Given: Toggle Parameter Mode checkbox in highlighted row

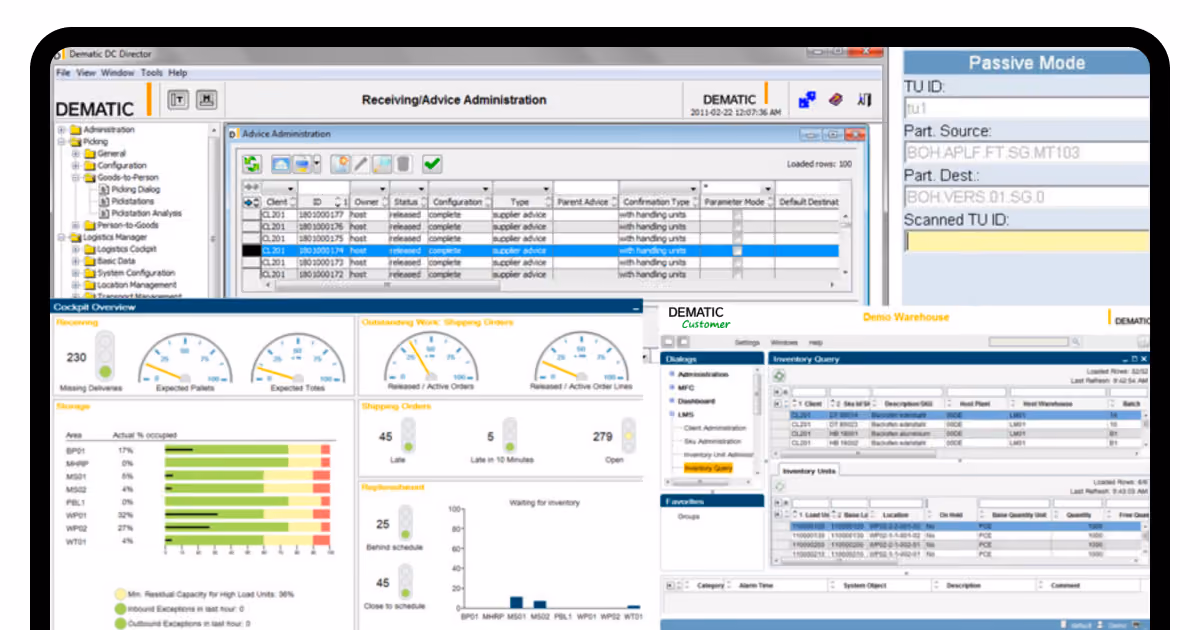Looking at the screenshot, I should coord(737,251).
